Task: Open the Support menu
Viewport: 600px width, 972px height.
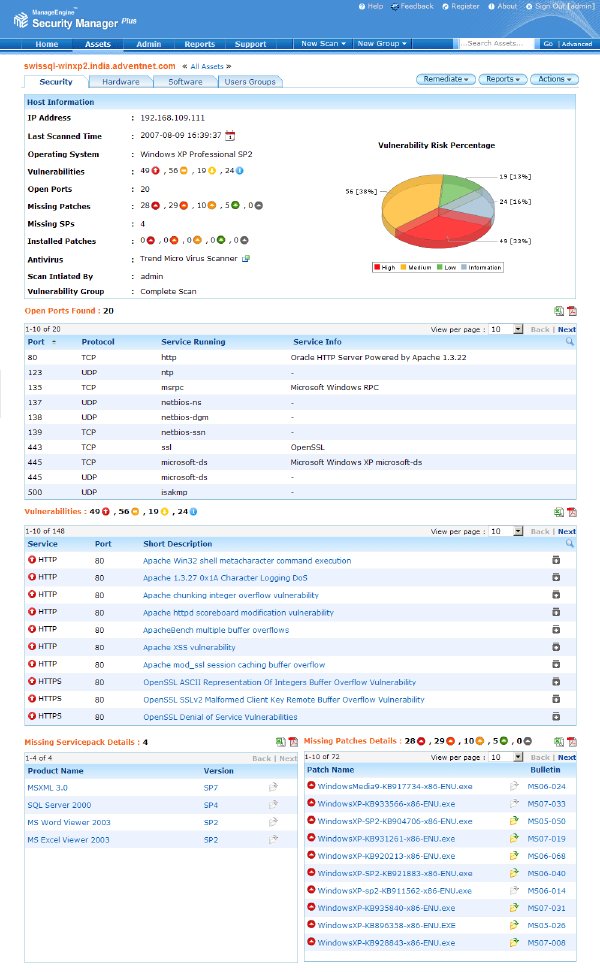Action: (250, 44)
